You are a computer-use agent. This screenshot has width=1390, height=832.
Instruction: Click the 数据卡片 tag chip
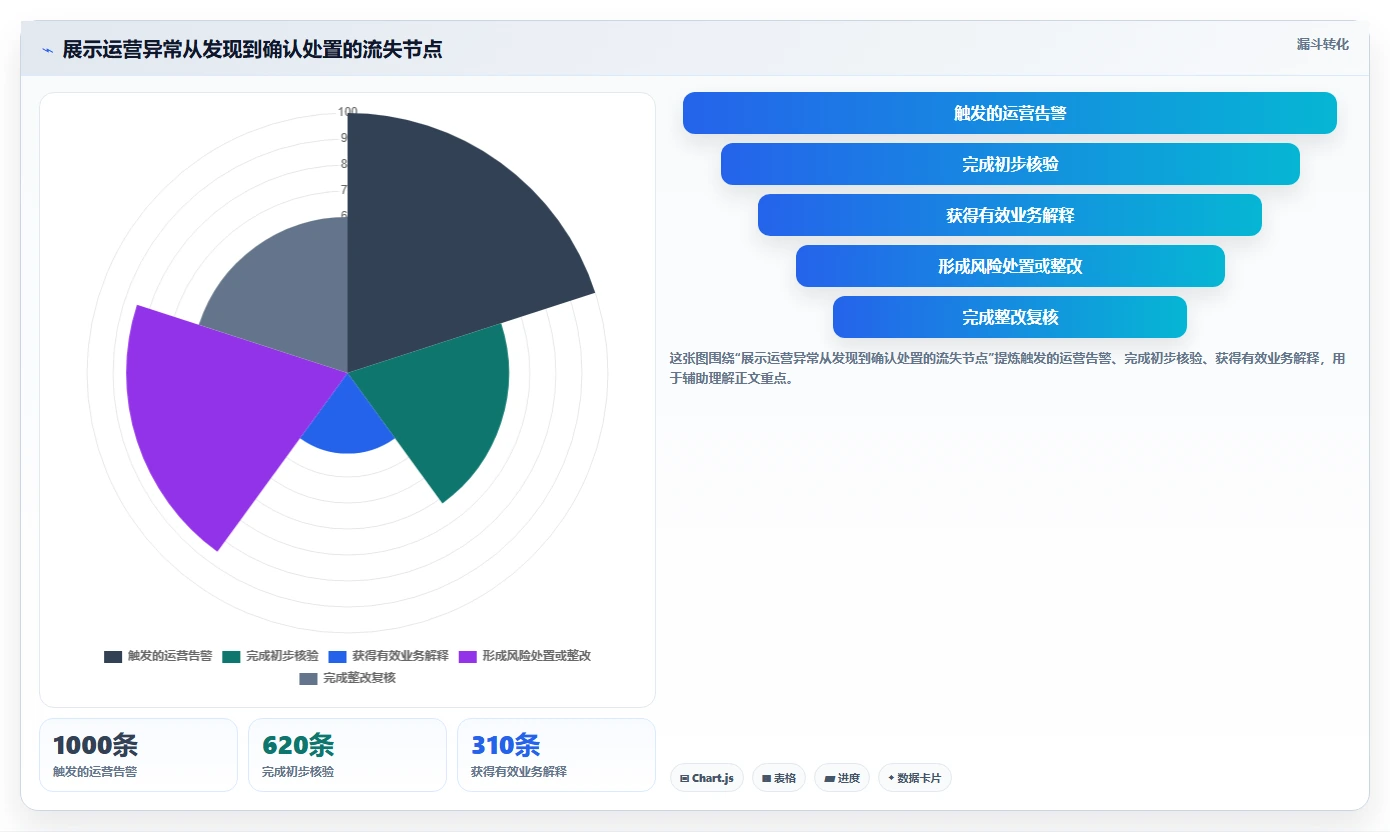point(915,778)
